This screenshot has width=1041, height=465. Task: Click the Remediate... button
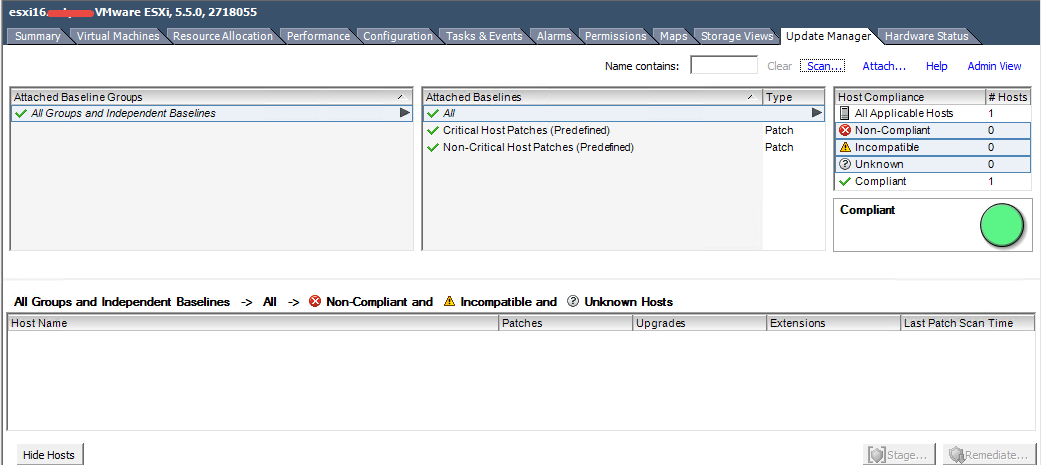(989, 455)
